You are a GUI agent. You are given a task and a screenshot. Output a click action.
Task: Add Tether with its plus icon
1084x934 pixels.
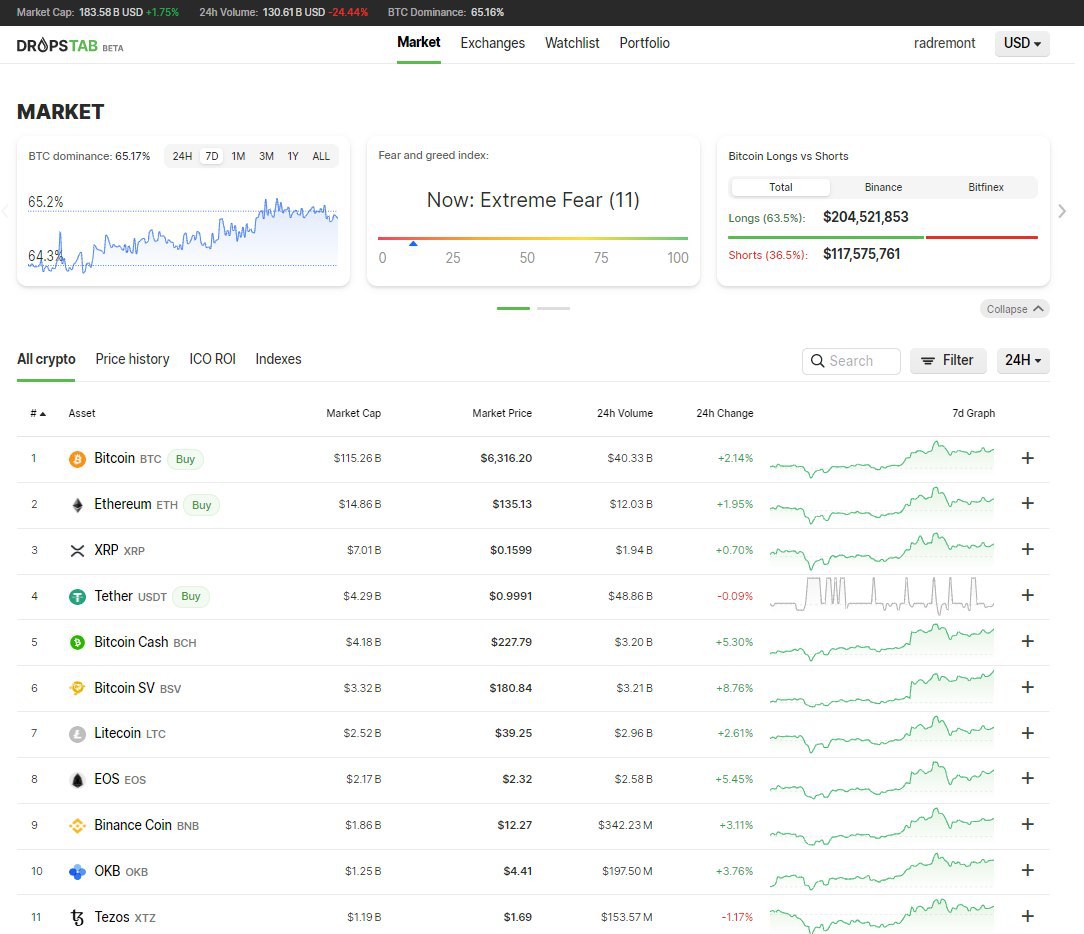point(1028,595)
